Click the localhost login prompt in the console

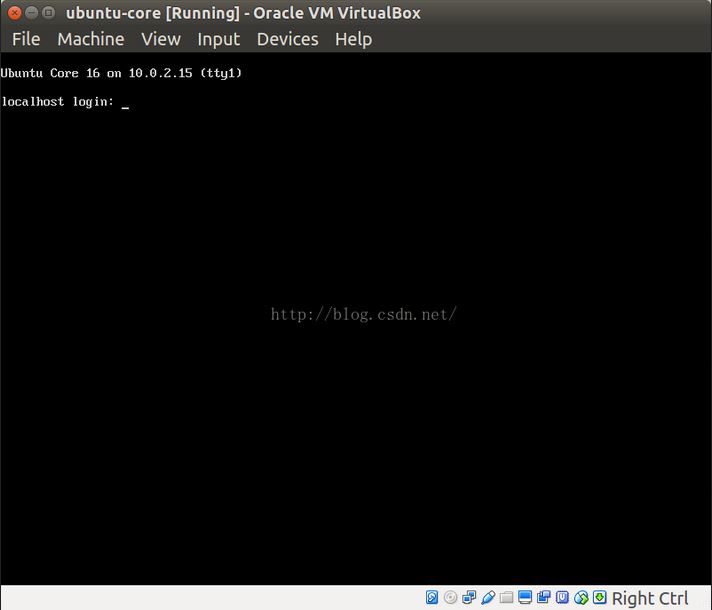coord(60,102)
